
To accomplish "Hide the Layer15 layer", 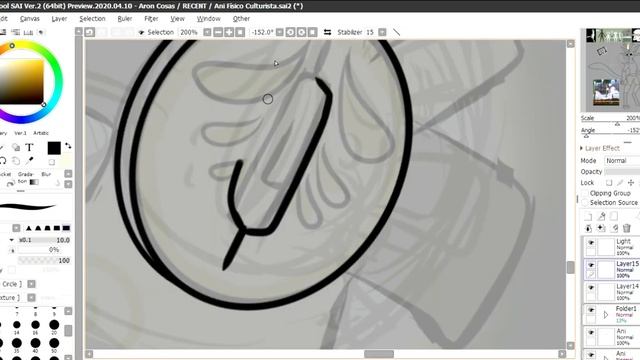I will click(591, 265).
